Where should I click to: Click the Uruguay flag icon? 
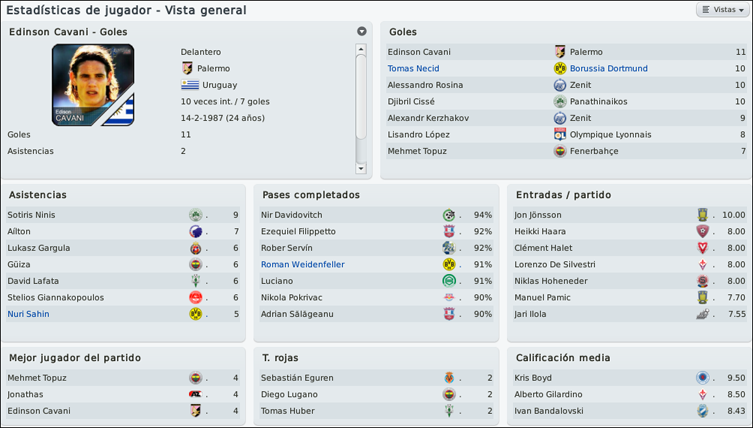click(190, 85)
